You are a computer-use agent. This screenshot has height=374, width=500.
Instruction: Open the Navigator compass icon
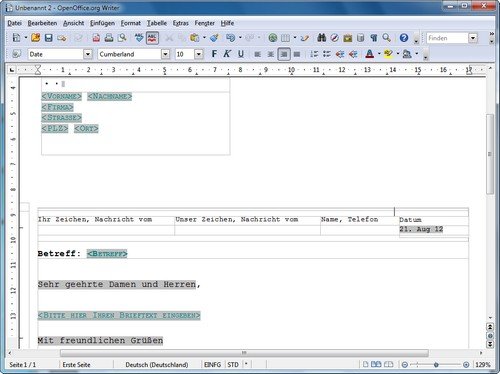(335, 38)
